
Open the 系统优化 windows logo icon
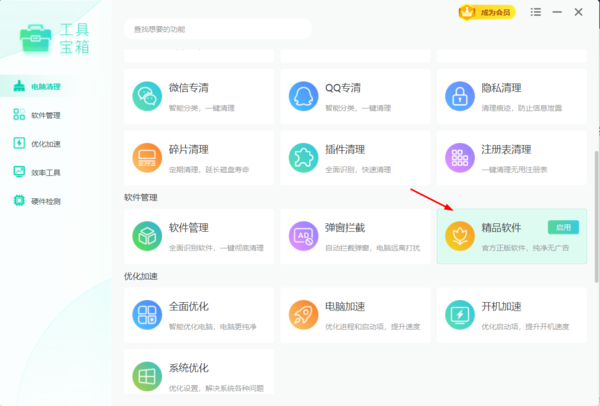(147, 377)
